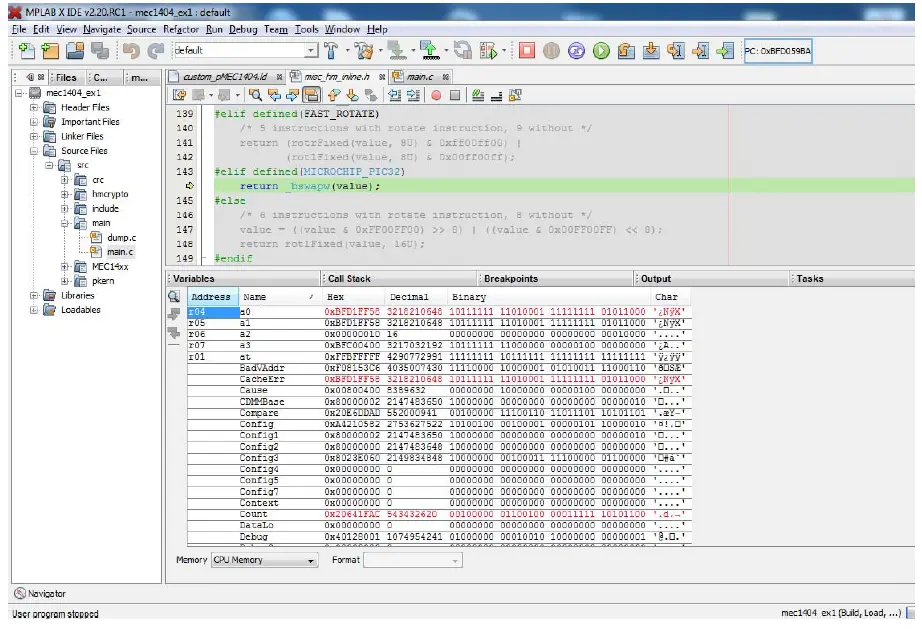Image resolution: width=922 pixels, height=629 pixels.
Task: Open the project configuration 'default' dropdown
Action: pyautogui.click(x=310, y=50)
